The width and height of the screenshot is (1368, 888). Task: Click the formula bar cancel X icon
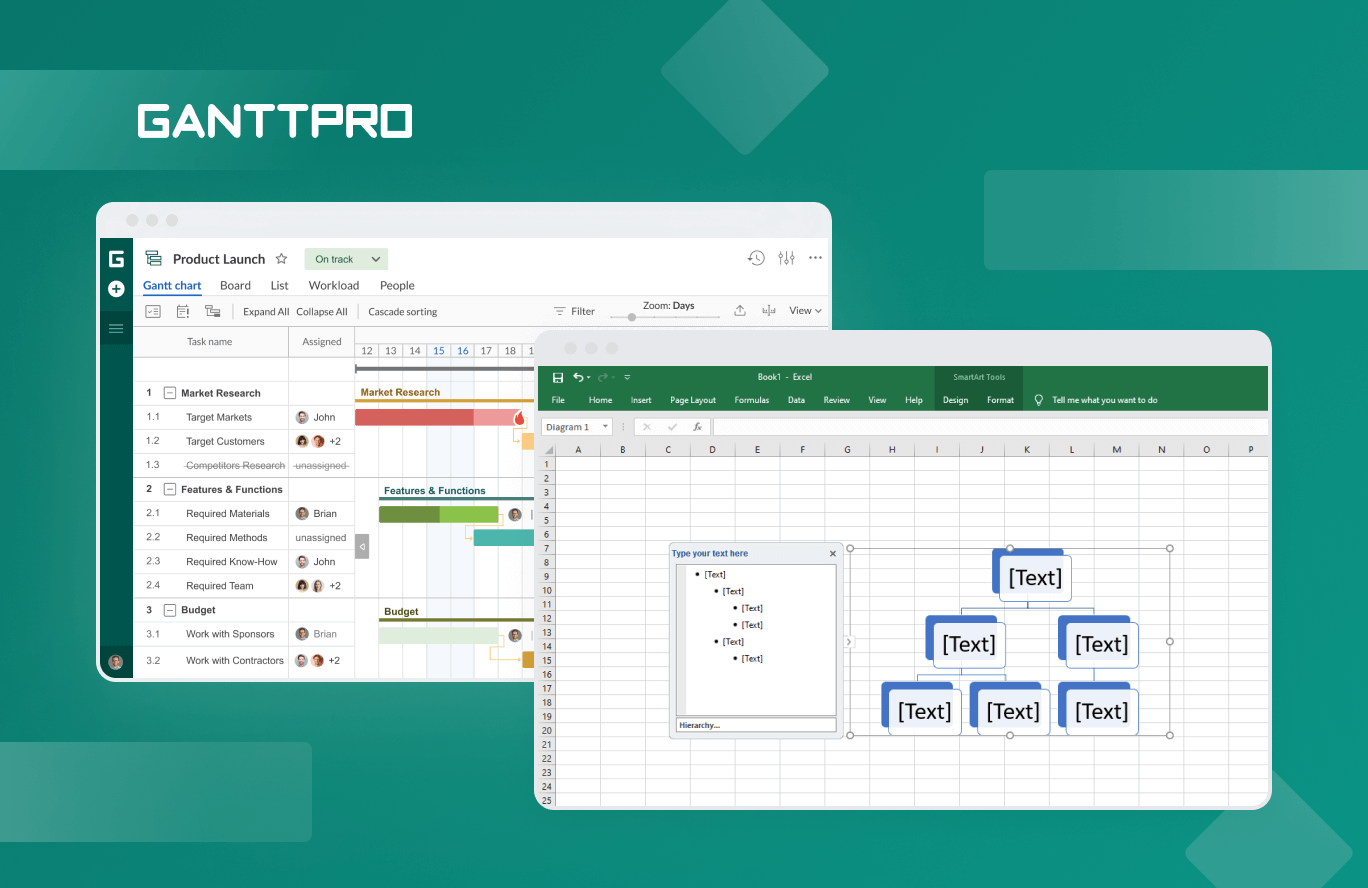click(647, 427)
